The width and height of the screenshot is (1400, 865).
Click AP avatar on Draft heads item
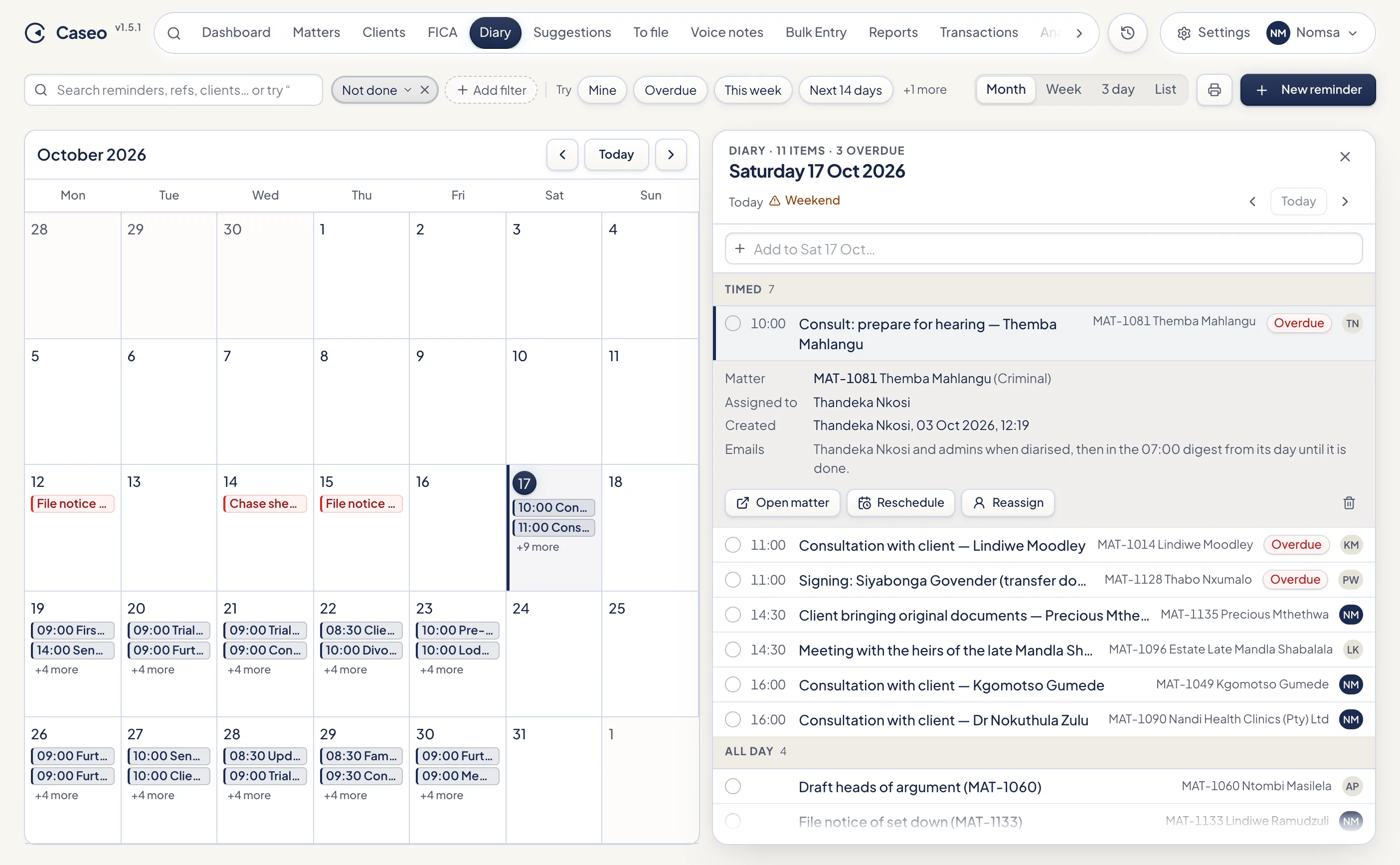click(x=1352, y=786)
